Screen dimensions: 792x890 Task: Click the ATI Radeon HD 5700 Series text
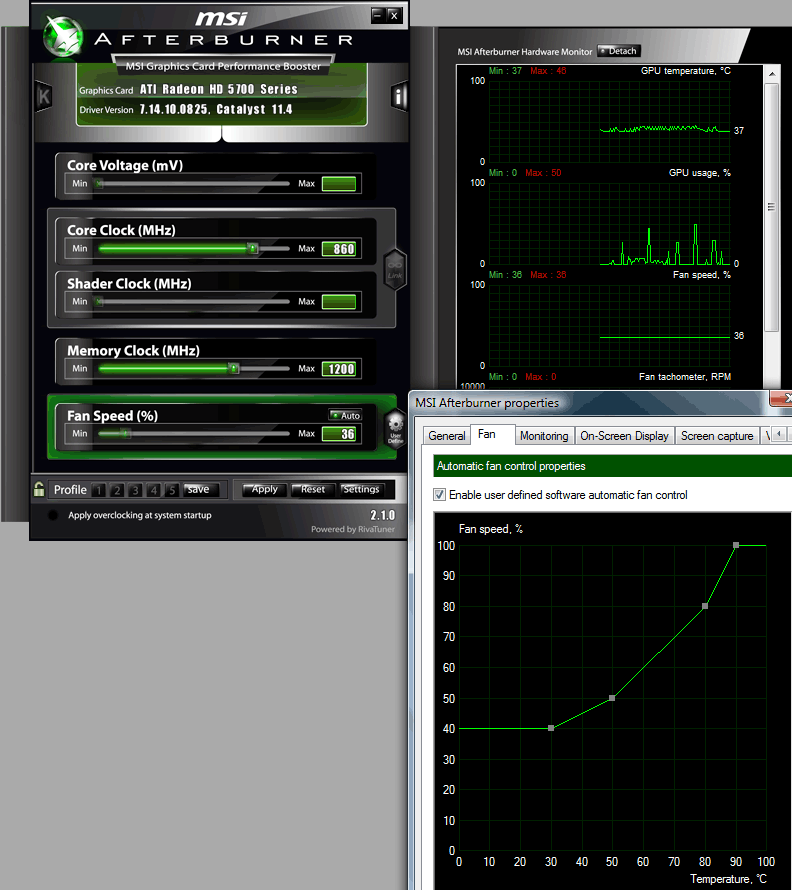click(219, 89)
